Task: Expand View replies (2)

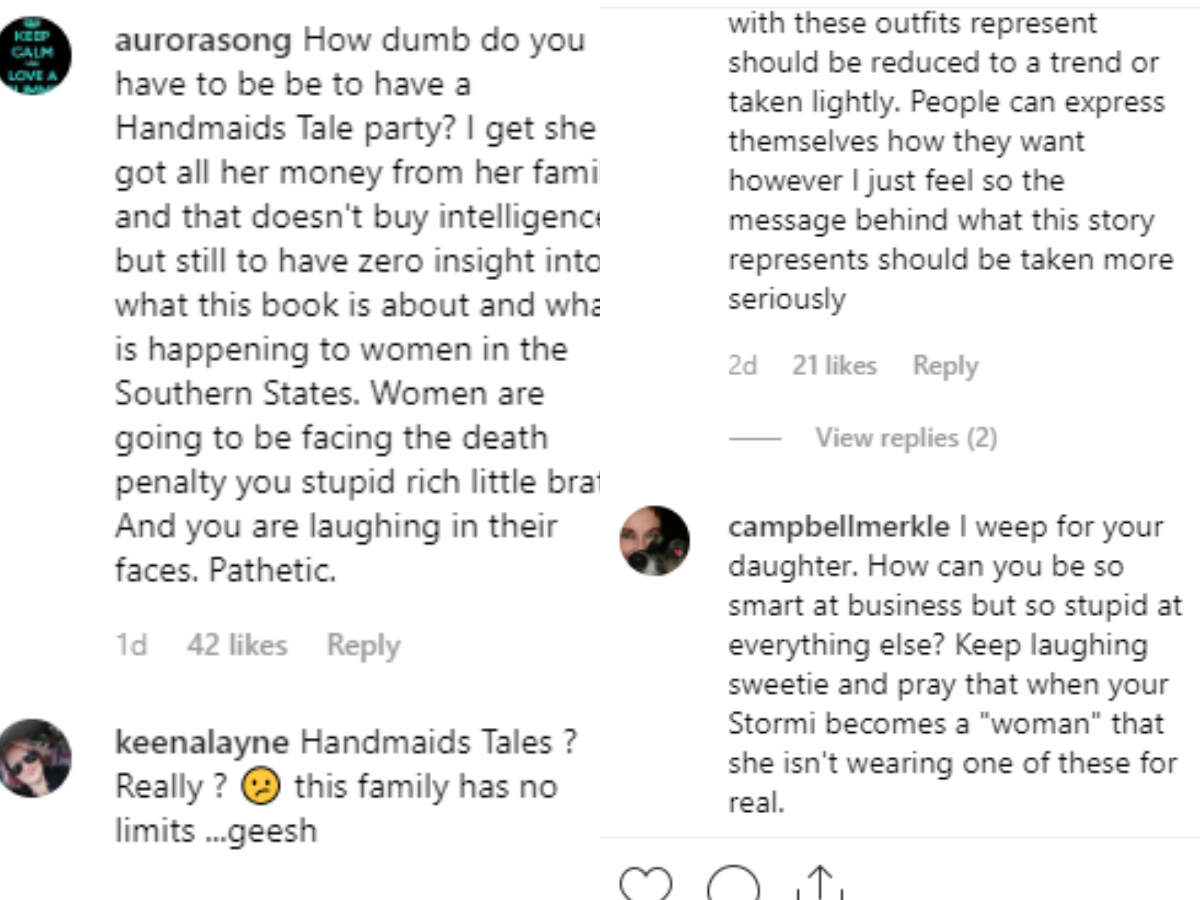Action: [906, 438]
